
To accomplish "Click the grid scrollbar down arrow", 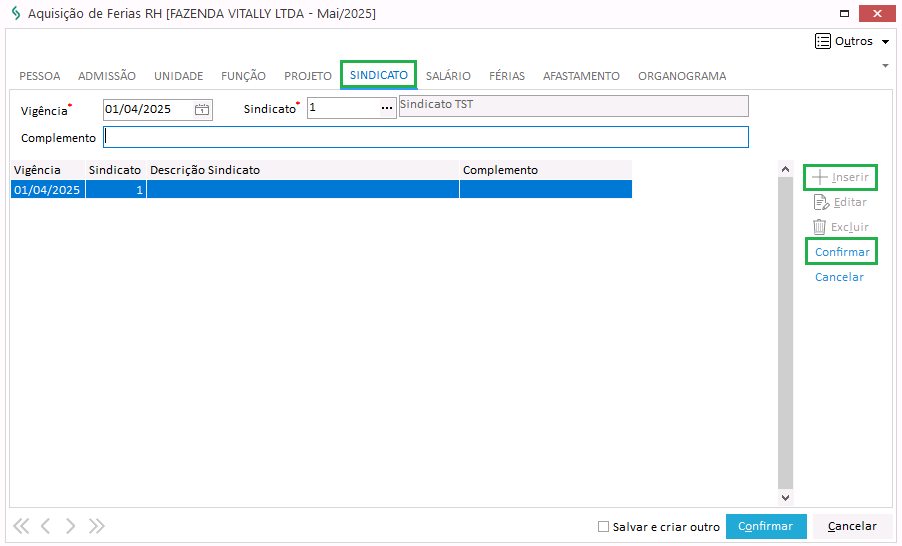I will click(x=785, y=498).
